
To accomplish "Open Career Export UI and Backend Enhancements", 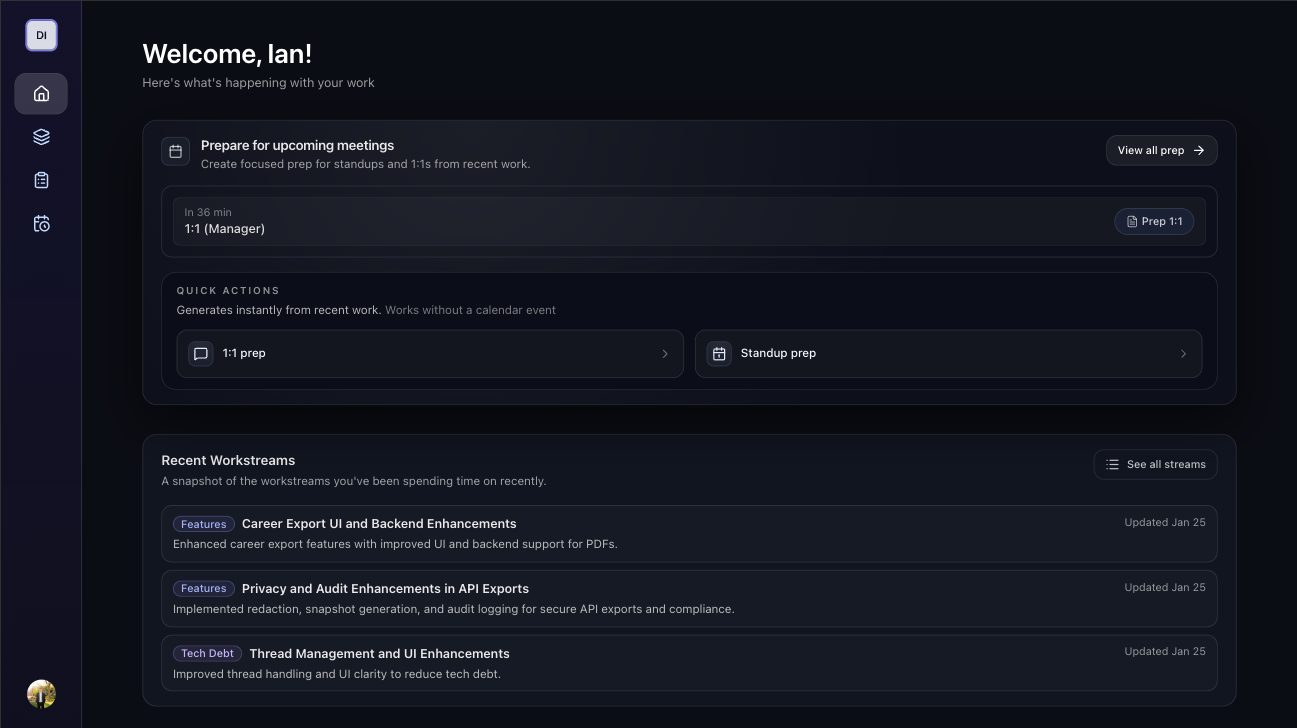I will [x=378, y=524].
